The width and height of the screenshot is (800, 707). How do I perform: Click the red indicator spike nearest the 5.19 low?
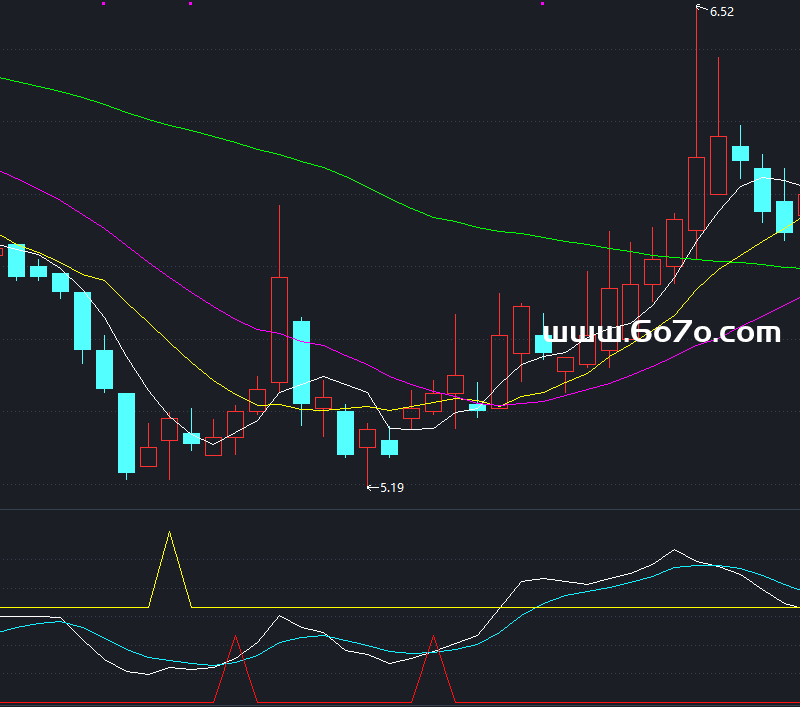pyautogui.click(x=434, y=669)
